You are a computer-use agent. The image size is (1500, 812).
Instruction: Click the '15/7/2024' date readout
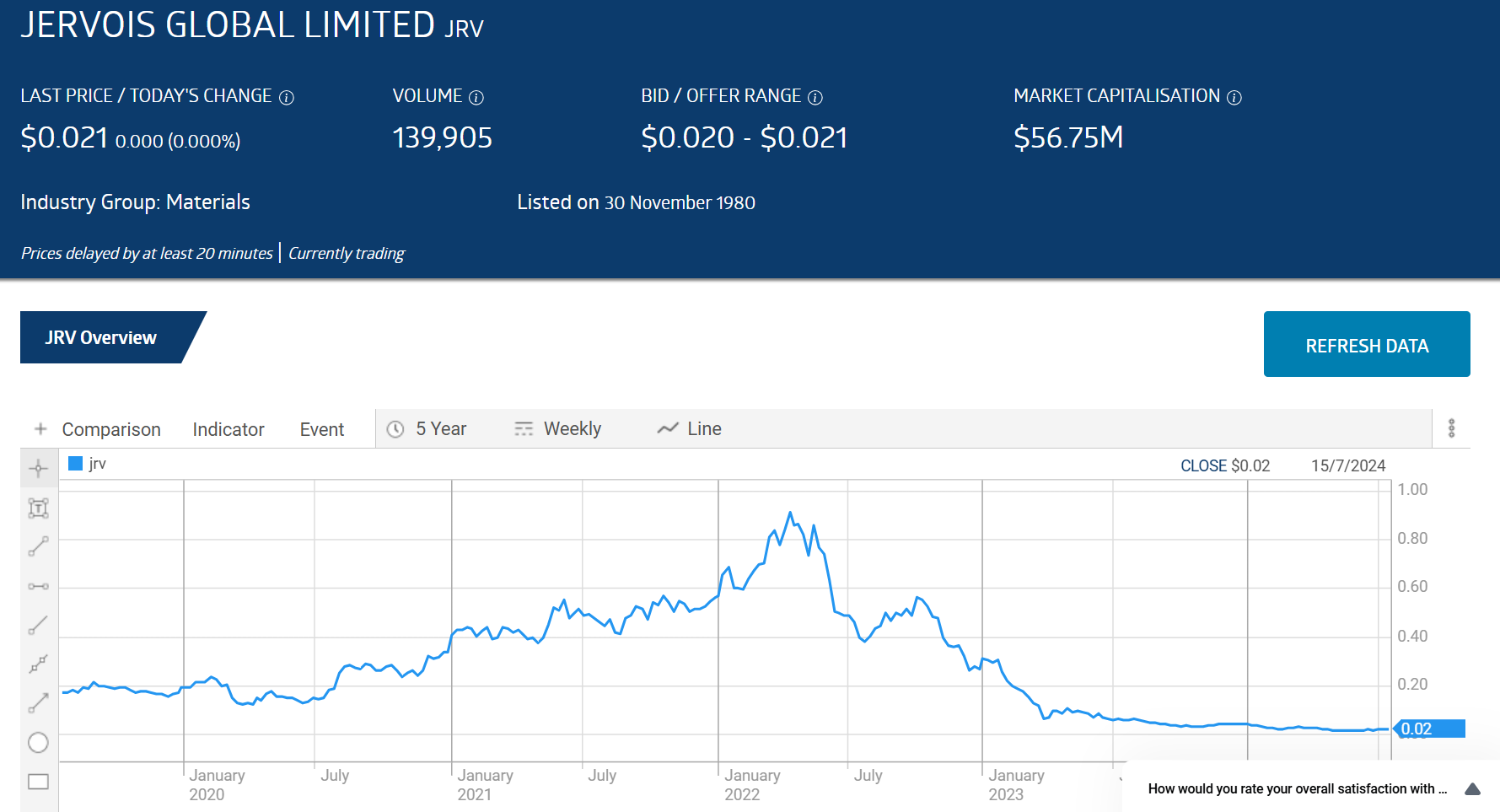1348,465
